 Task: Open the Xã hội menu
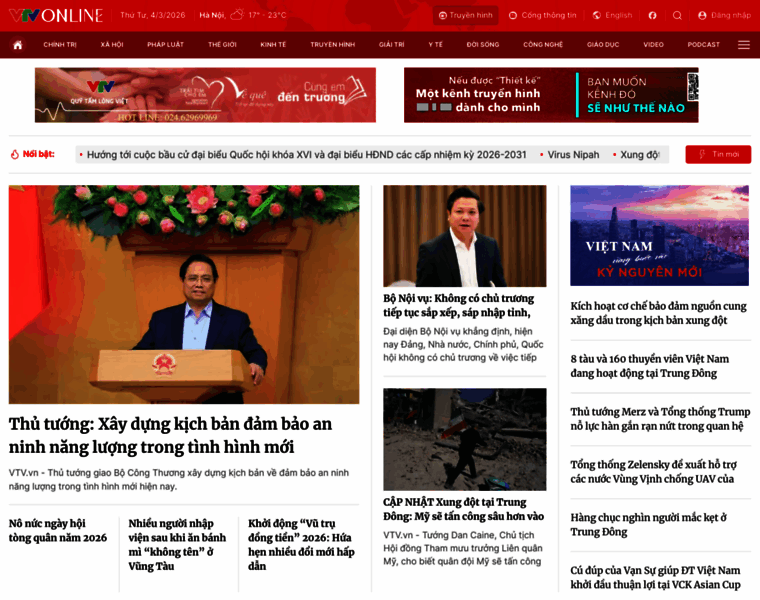(x=112, y=45)
